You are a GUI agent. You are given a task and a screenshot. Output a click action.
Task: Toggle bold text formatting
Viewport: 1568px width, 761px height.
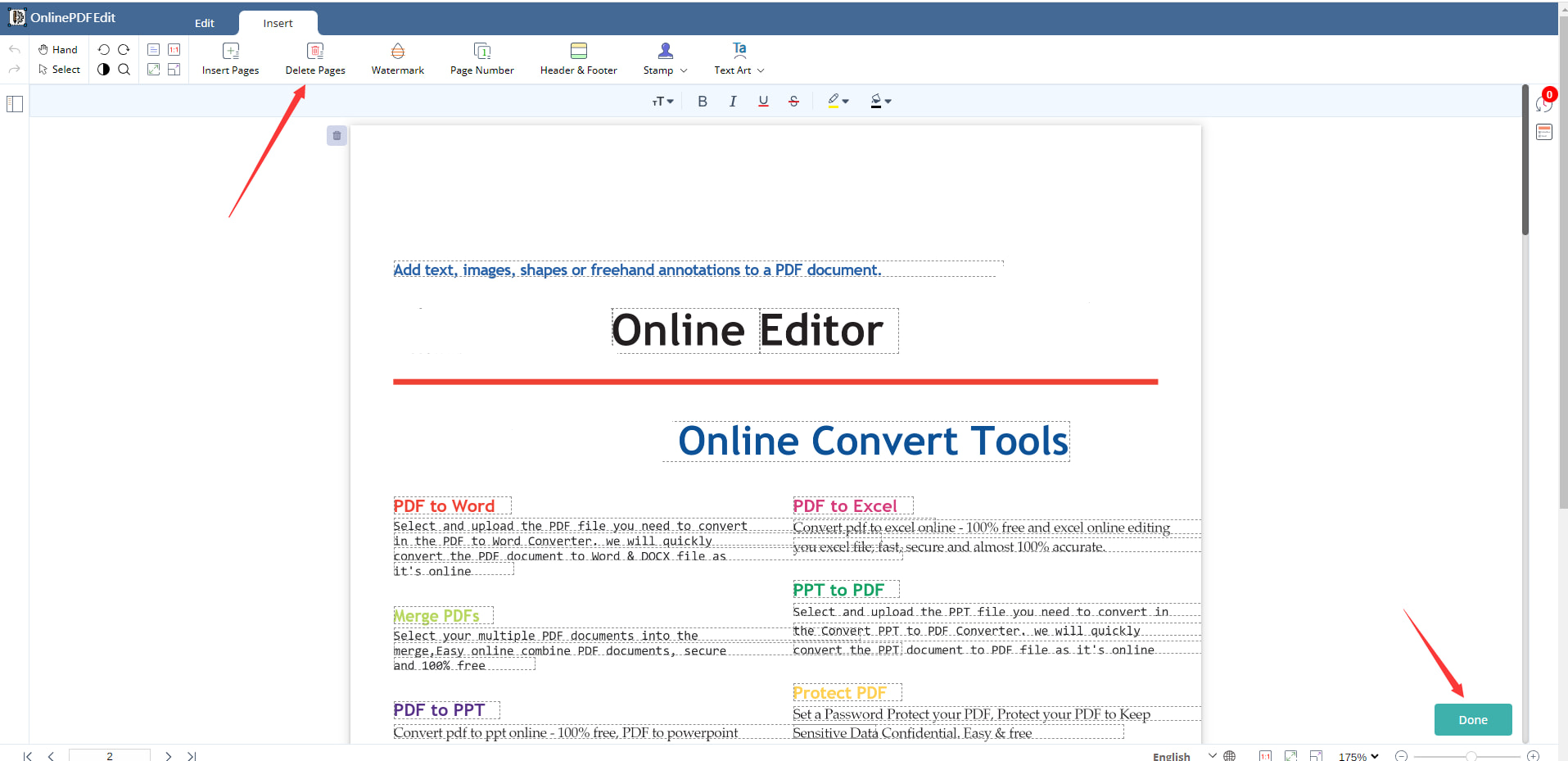pos(702,102)
